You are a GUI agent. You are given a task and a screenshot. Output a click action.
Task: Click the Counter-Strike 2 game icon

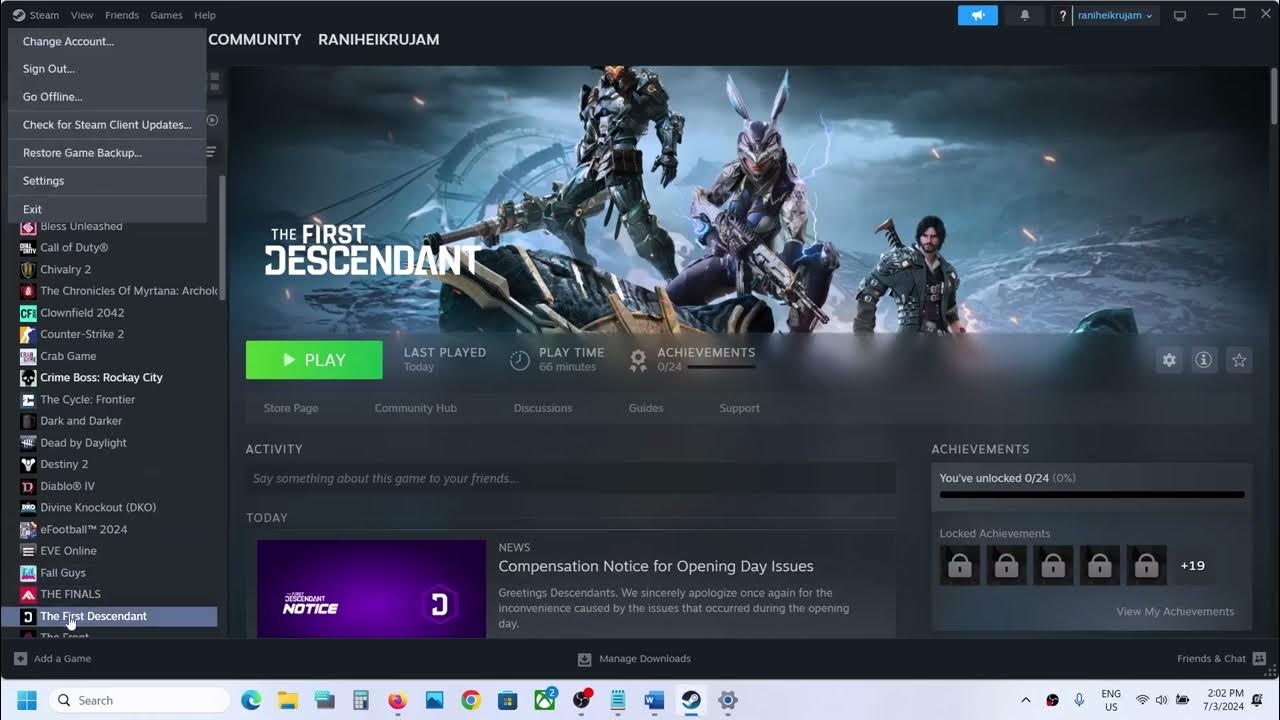(28, 334)
